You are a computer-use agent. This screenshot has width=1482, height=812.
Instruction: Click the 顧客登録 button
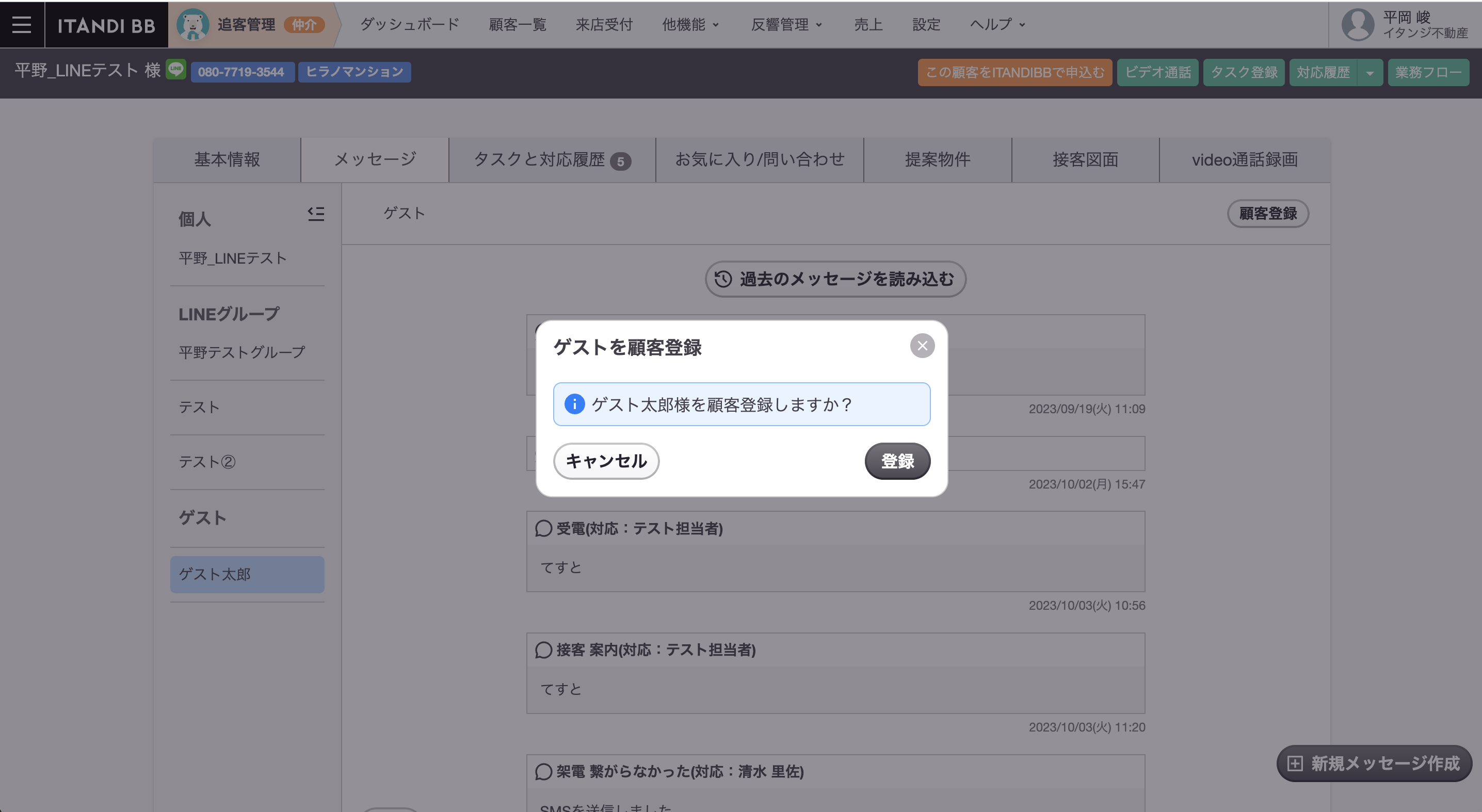[x=1268, y=214]
